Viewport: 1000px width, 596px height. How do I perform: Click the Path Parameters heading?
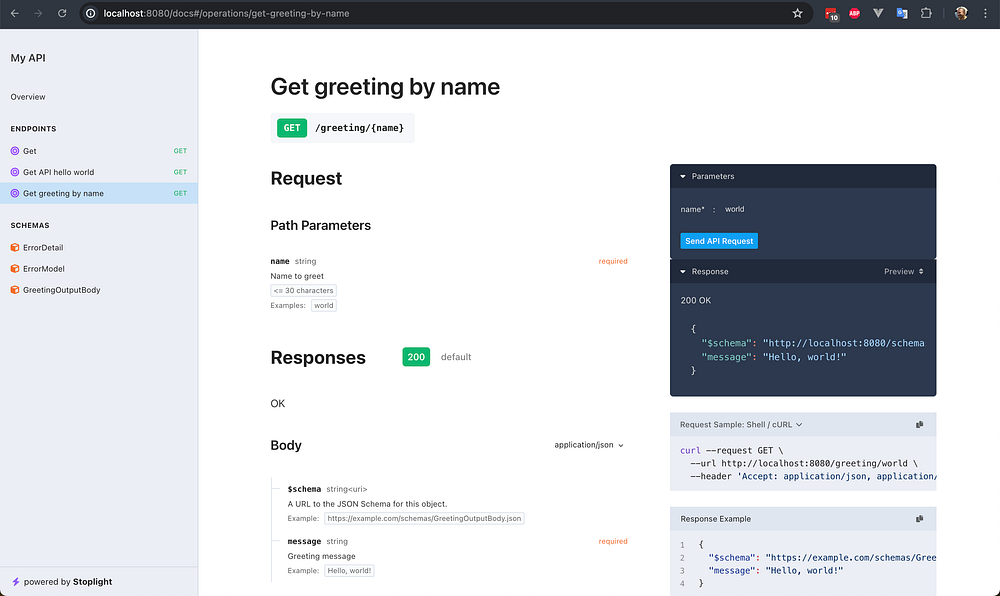(x=320, y=226)
